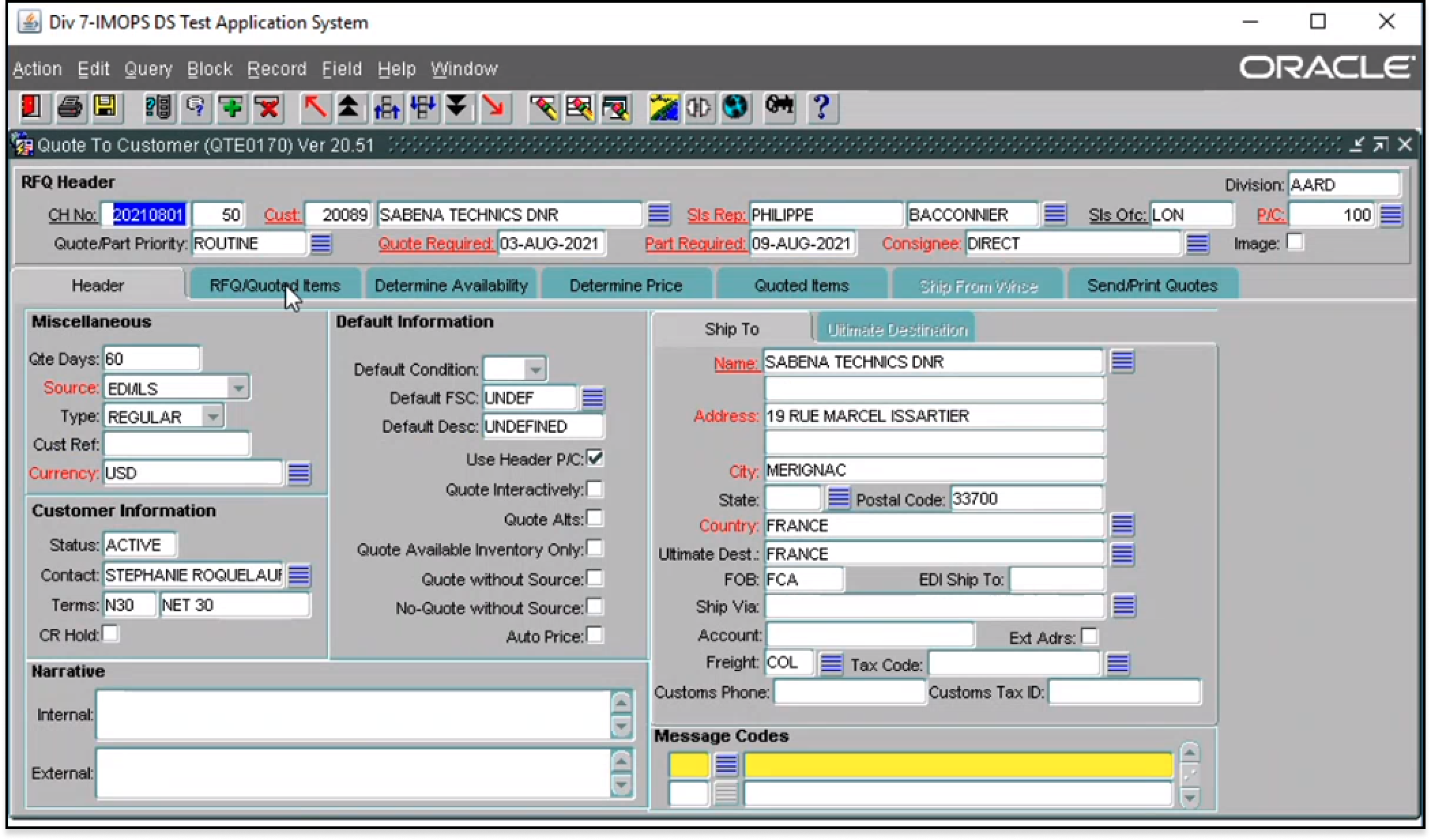Open list of values next to Currency
This screenshot has width=1431, height=840.
[x=299, y=473]
